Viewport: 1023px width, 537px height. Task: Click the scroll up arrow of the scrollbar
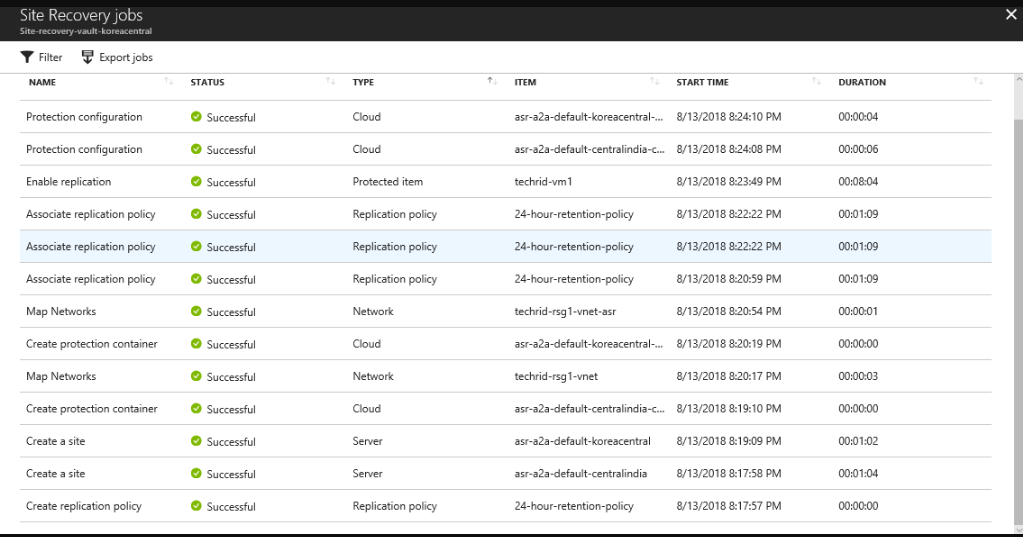click(x=1018, y=79)
